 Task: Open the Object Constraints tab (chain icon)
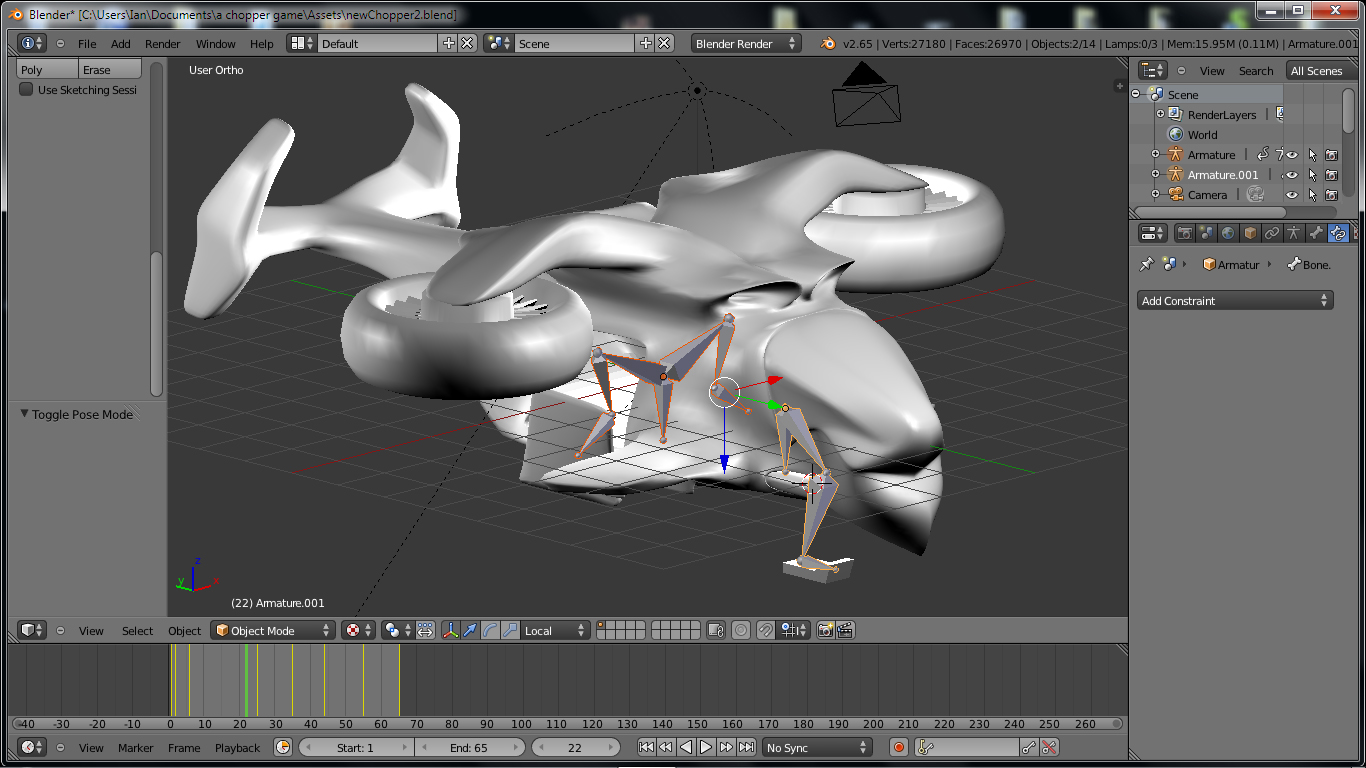tap(1272, 233)
